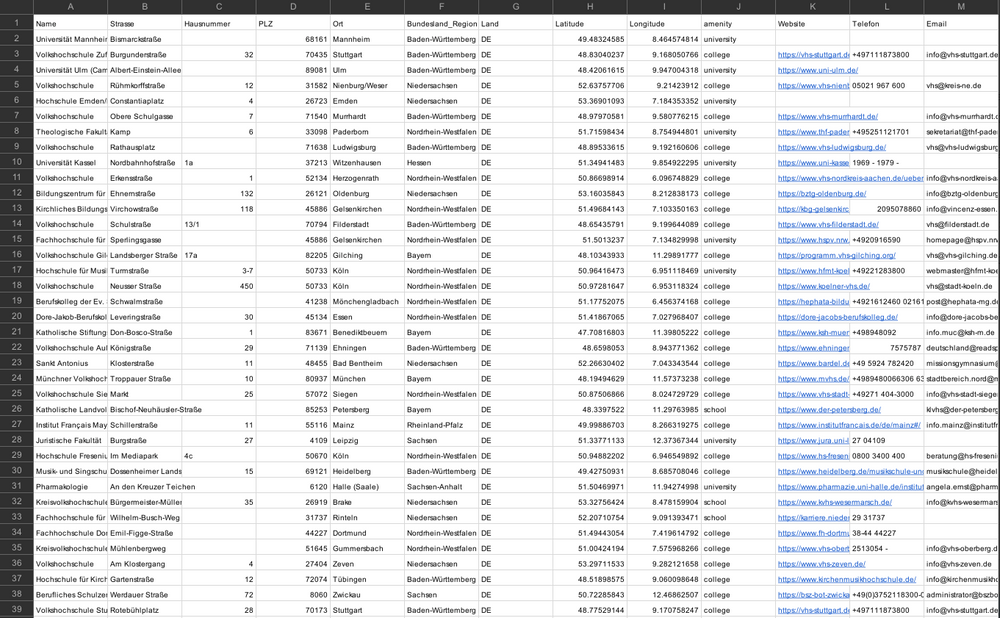
Task: Click the city cell 'Herzogenrath'
Action: (367, 178)
